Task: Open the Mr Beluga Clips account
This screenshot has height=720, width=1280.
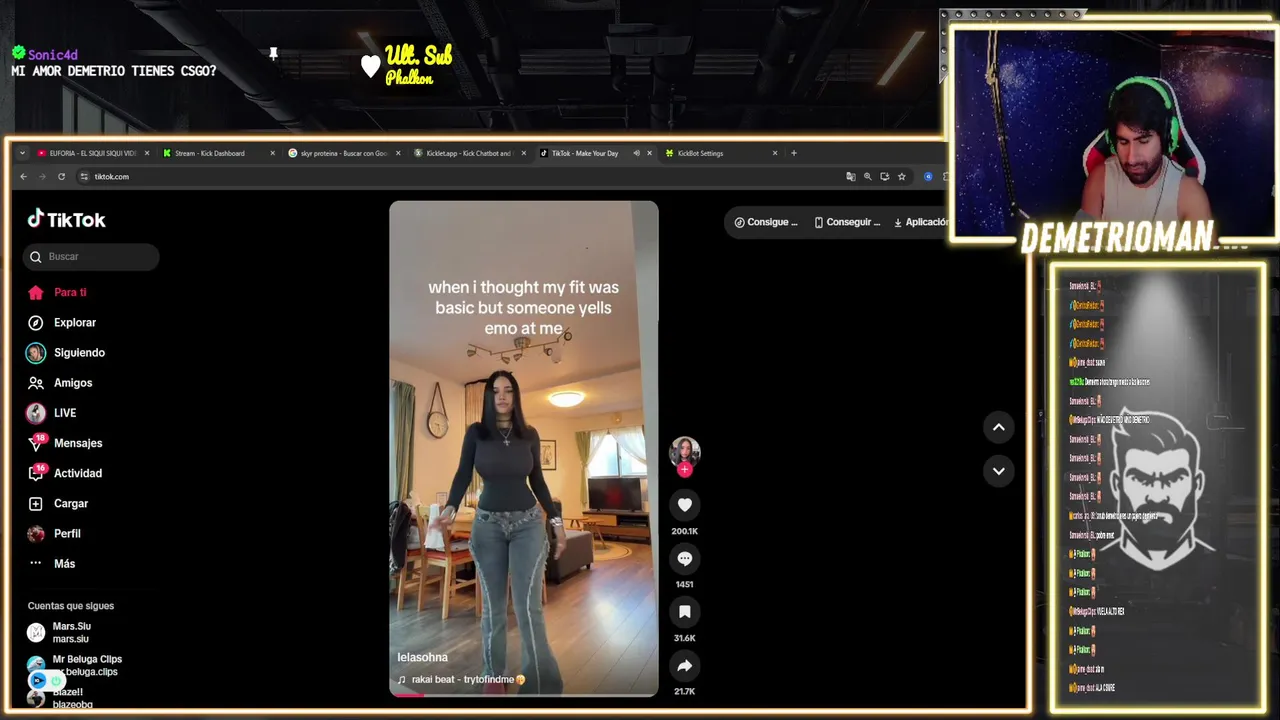Action: [x=75, y=665]
